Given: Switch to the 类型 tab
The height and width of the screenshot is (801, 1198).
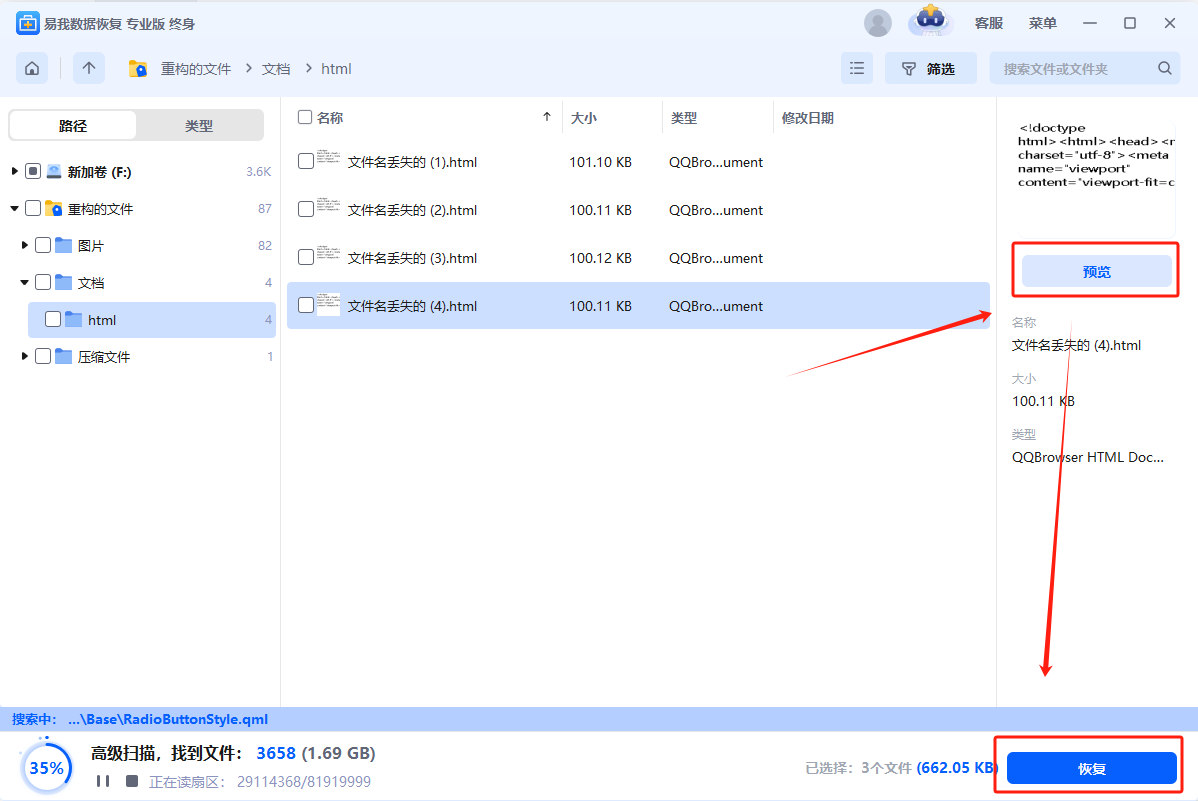Looking at the screenshot, I should pyautogui.click(x=199, y=125).
